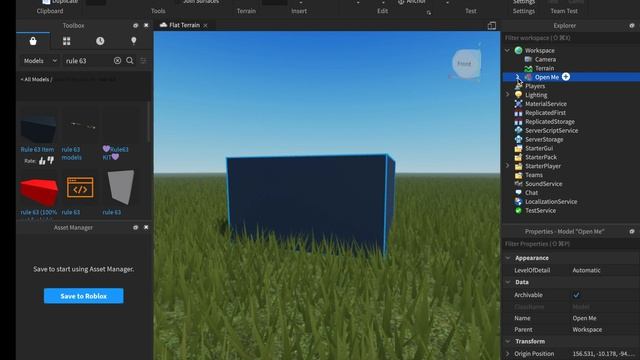Viewport: 640px width, 360px height.
Task: Select StarterGui in Explorer
Action: (x=539, y=148)
